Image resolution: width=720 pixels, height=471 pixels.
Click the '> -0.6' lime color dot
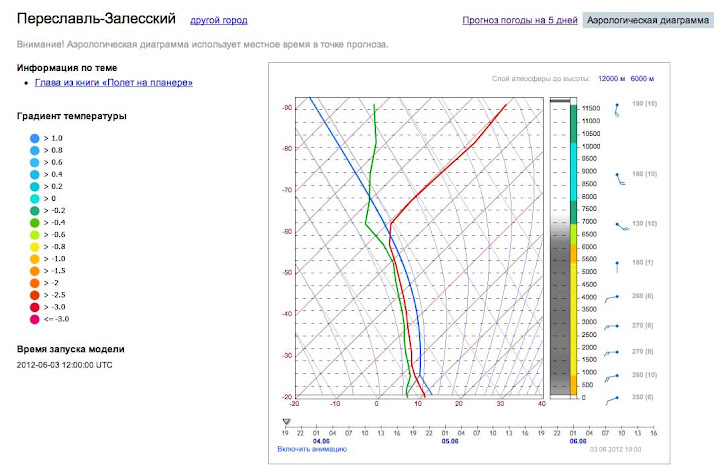coord(34,235)
